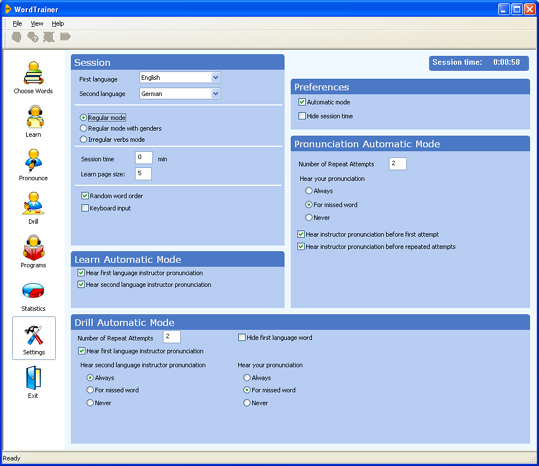Select Never for Drill second language instructor
The height and width of the screenshot is (466, 539).
(x=90, y=402)
